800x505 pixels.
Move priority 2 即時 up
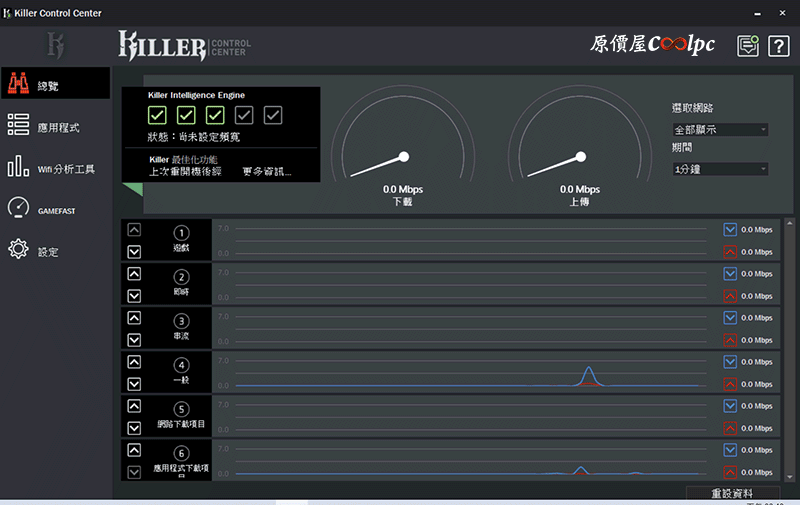(x=134, y=274)
